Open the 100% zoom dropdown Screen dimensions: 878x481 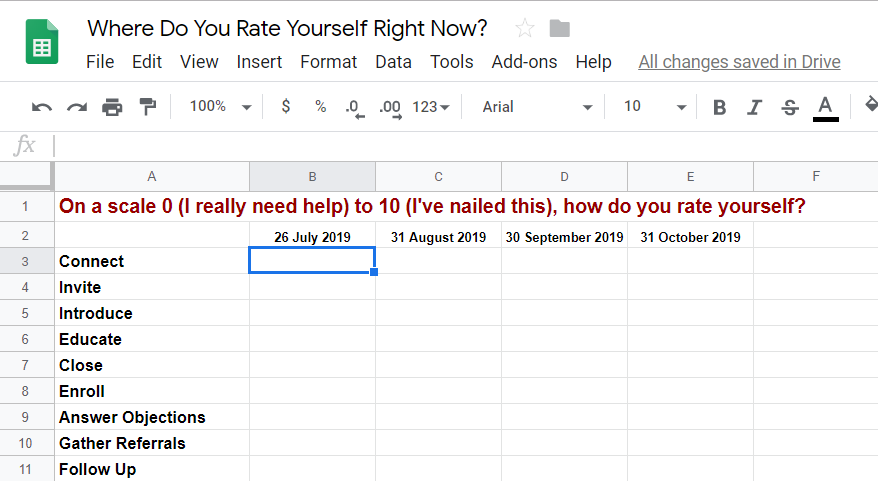pos(220,107)
